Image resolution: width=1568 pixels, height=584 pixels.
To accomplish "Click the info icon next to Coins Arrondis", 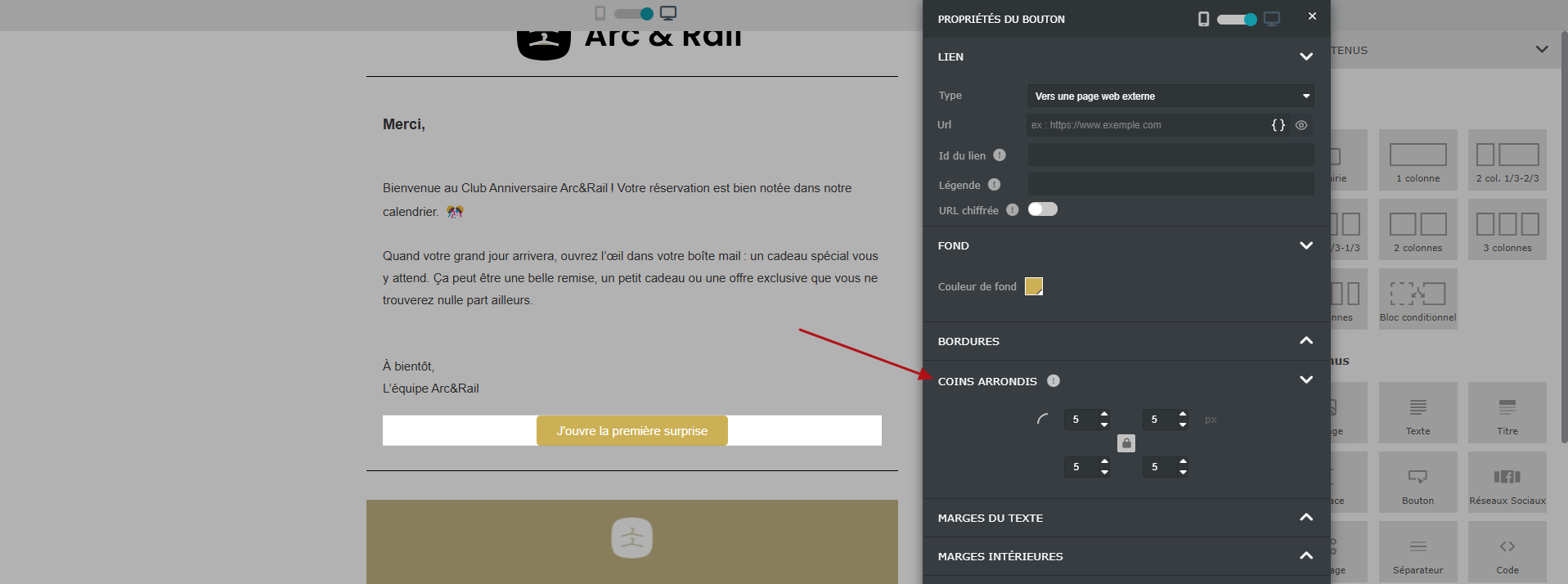I will (x=1054, y=380).
